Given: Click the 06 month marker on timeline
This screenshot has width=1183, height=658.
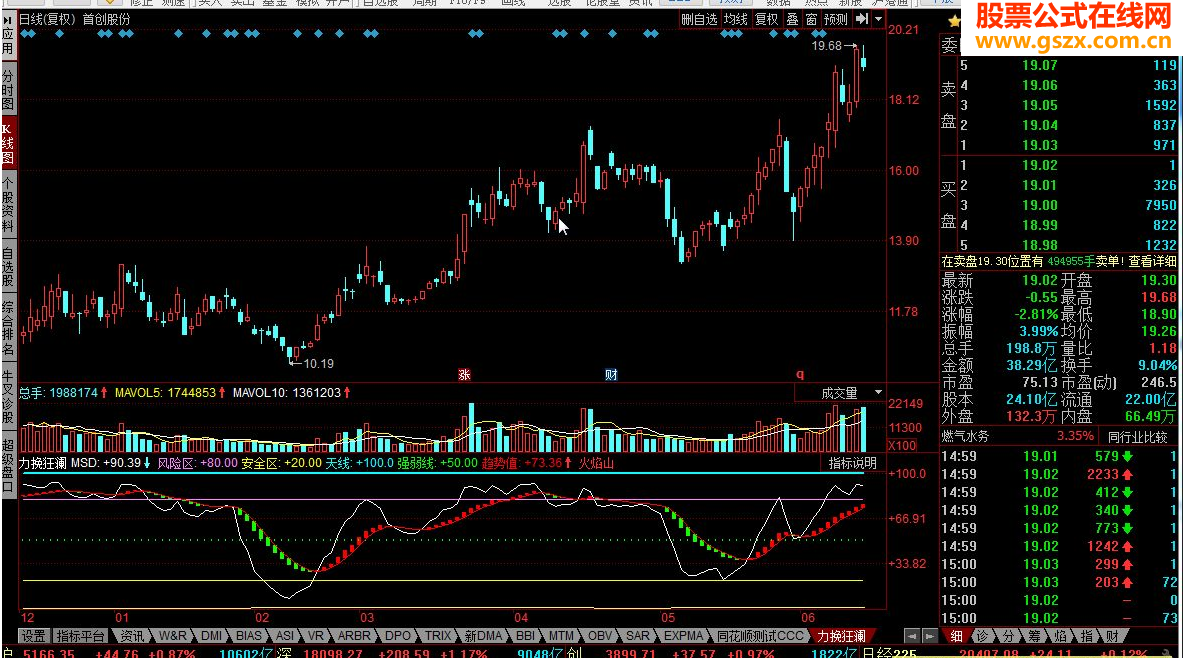Looking at the screenshot, I should pos(808,617).
